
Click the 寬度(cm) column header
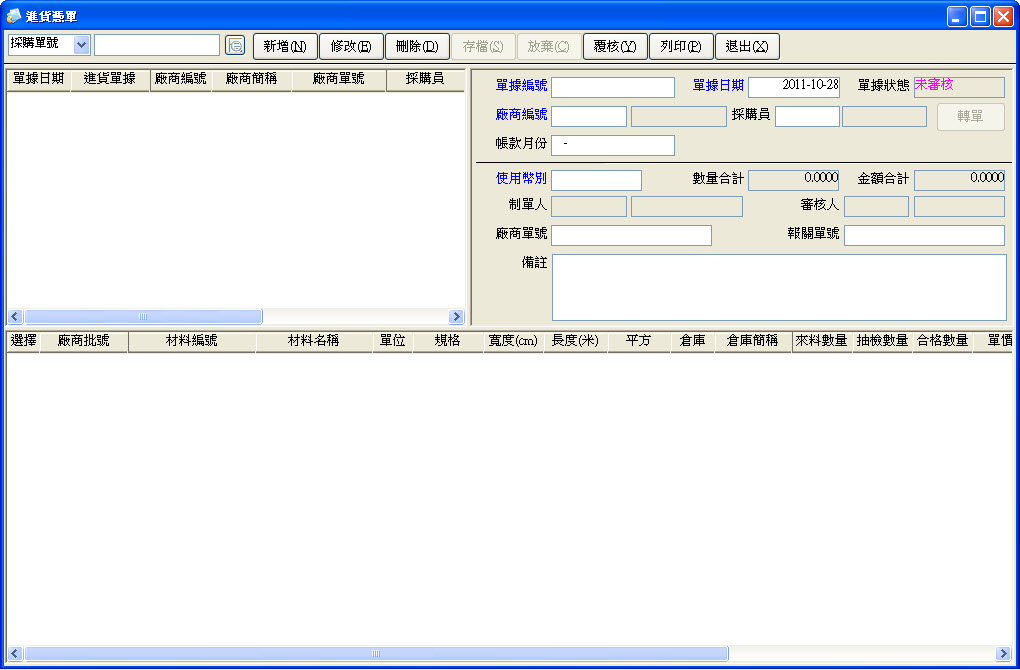[x=513, y=341]
